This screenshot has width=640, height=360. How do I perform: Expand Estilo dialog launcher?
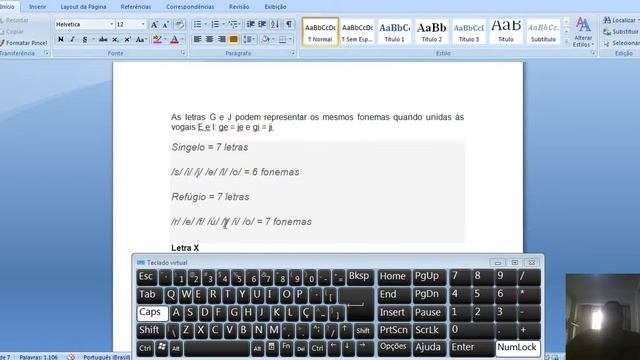(x=593, y=53)
